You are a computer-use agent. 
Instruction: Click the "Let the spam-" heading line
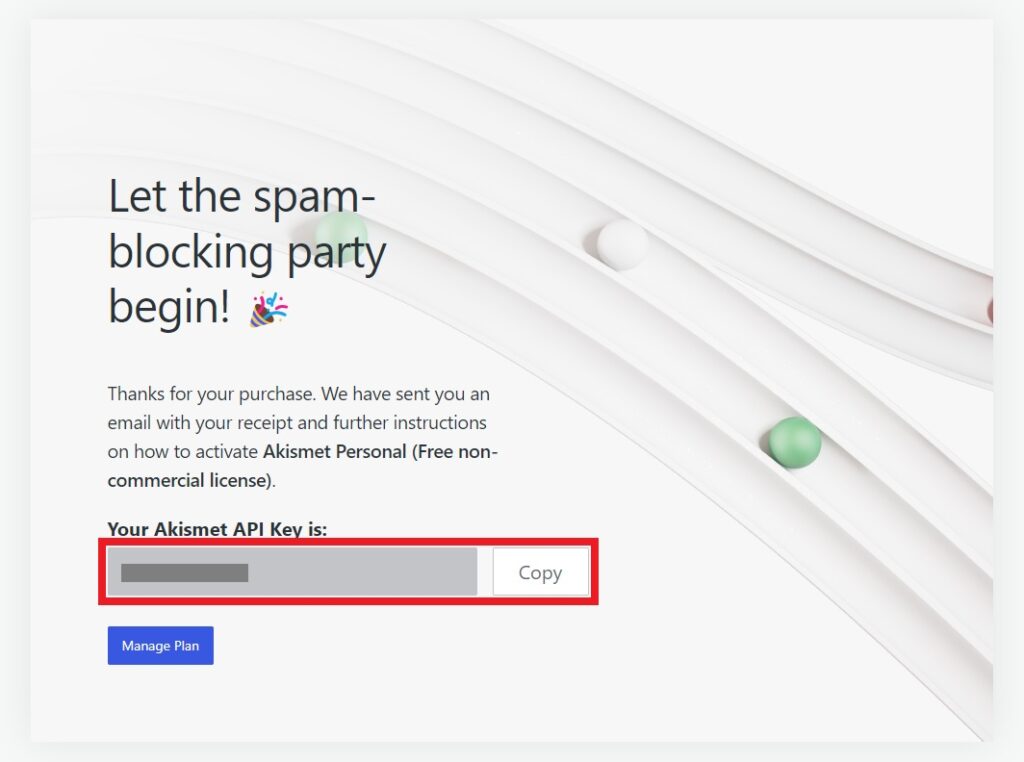[242, 195]
